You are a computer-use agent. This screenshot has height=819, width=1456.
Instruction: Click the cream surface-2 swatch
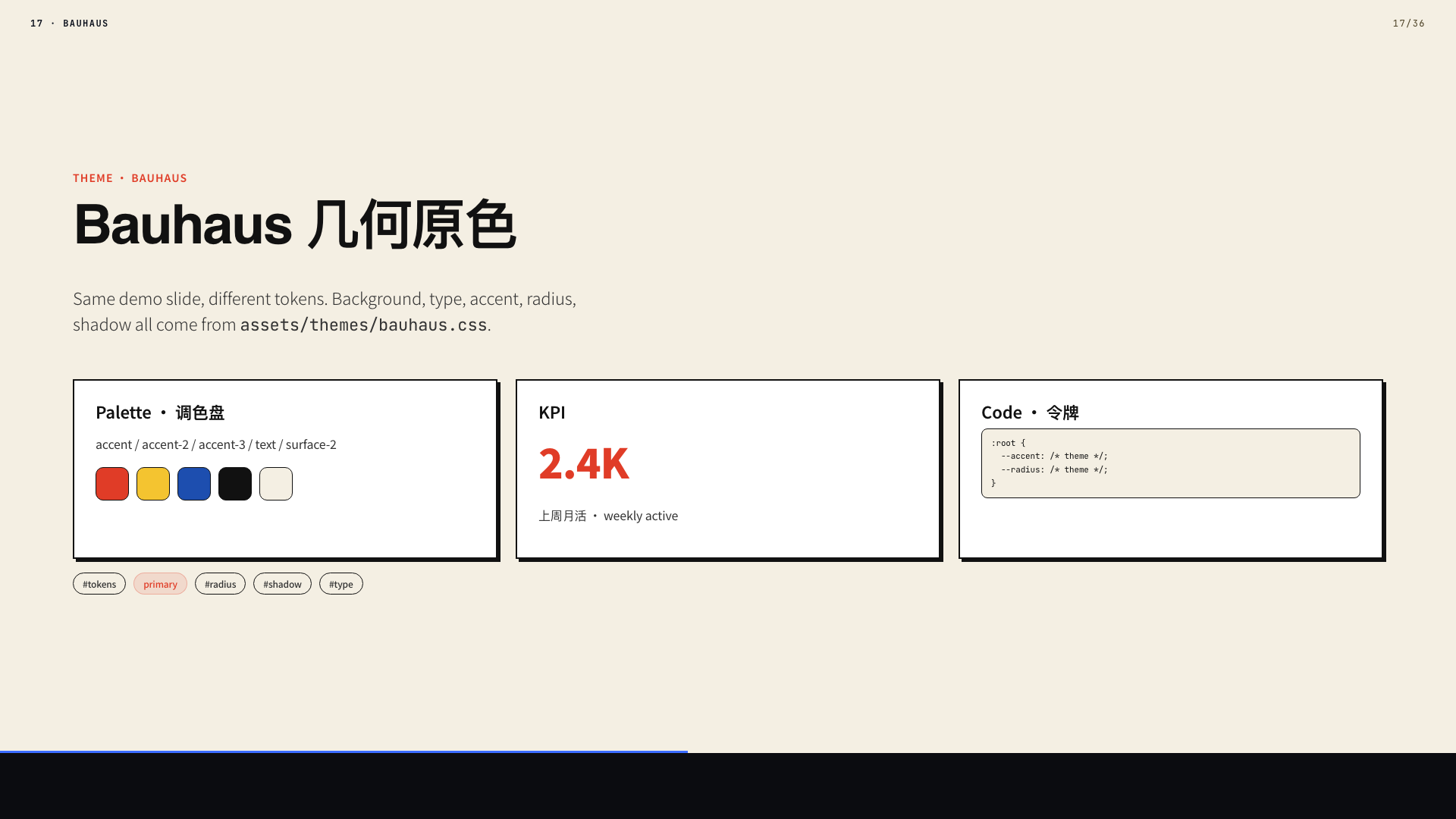(x=276, y=484)
